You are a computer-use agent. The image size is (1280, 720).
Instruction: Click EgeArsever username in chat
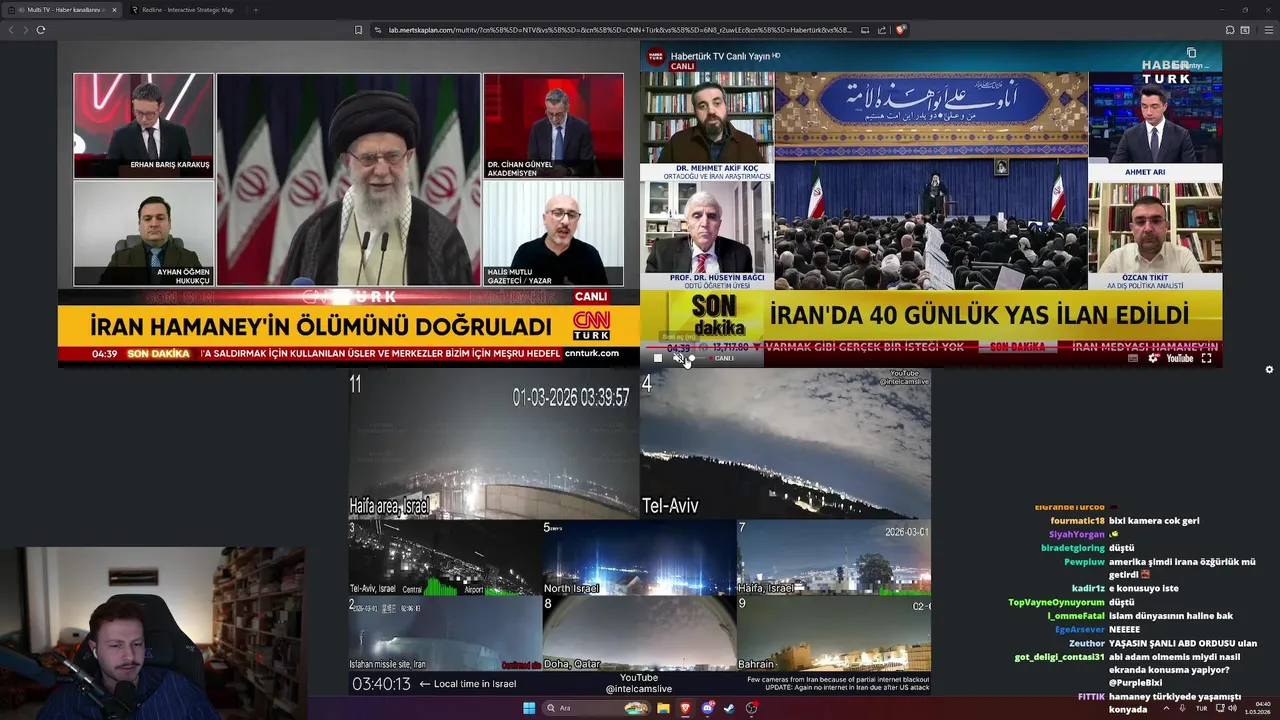pyautogui.click(x=1080, y=629)
